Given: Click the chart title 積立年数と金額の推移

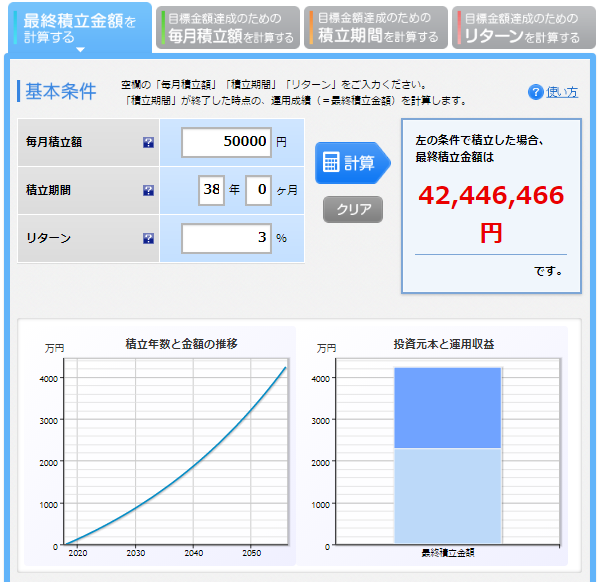Looking at the screenshot, I should [181, 344].
